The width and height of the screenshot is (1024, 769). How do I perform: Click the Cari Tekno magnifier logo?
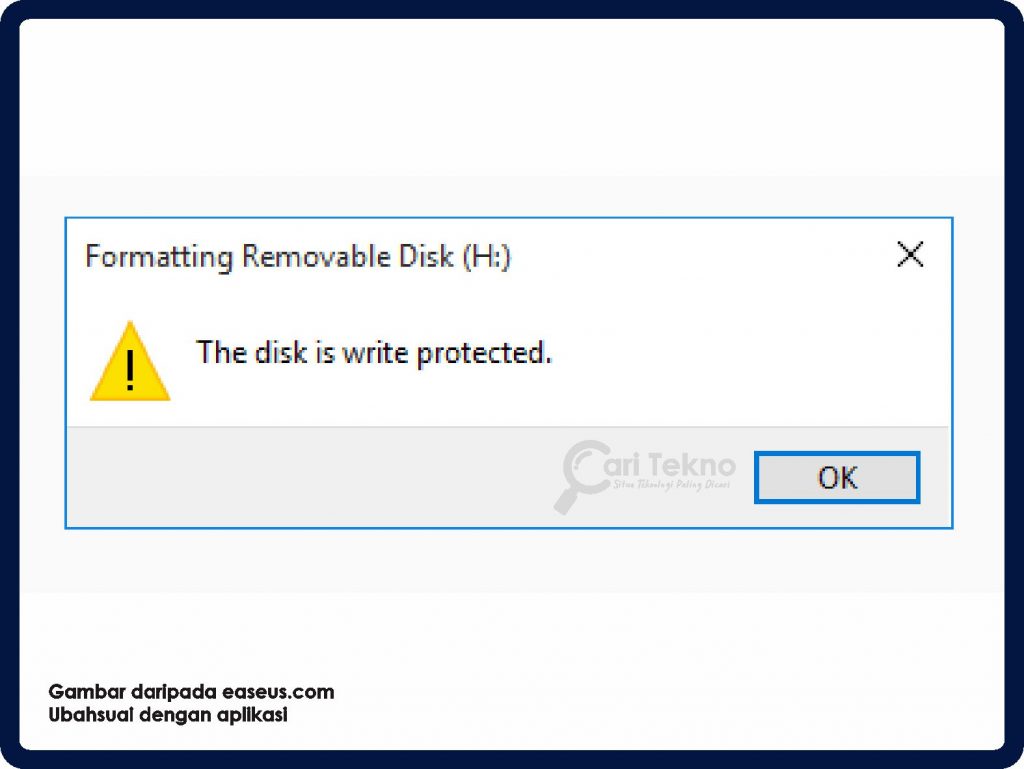click(584, 476)
